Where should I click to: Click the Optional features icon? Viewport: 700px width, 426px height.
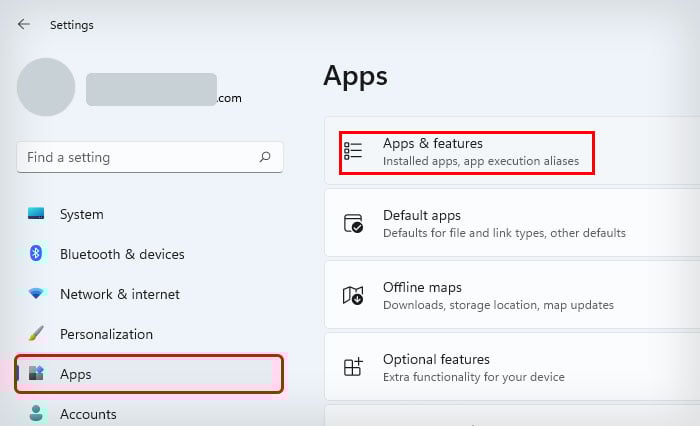(x=353, y=367)
